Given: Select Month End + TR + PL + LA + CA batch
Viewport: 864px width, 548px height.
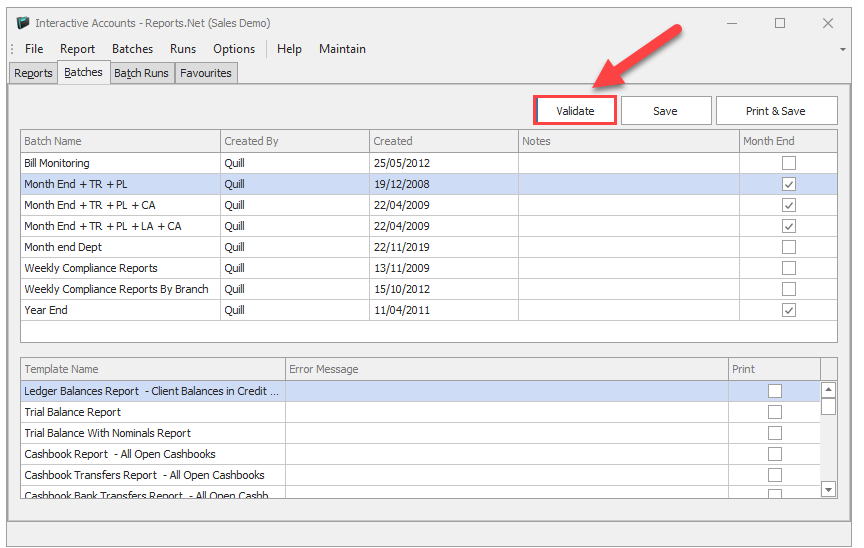Looking at the screenshot, I should point(429,226).
